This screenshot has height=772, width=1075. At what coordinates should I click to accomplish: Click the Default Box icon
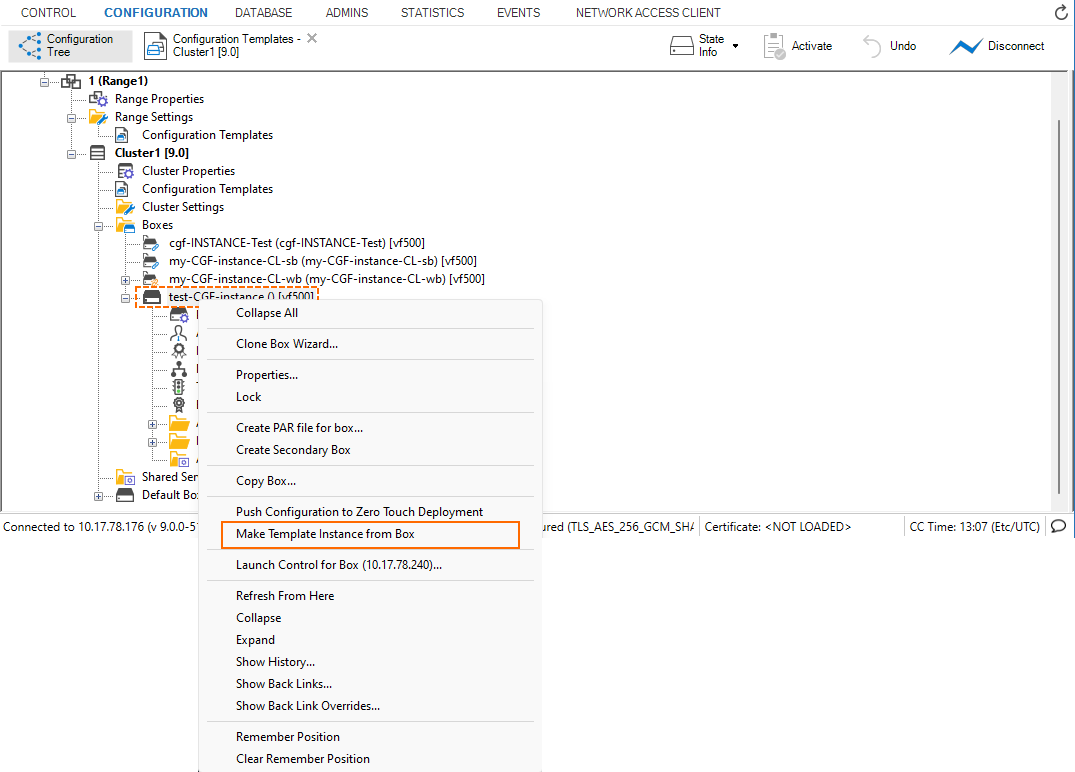pos(125,495)
